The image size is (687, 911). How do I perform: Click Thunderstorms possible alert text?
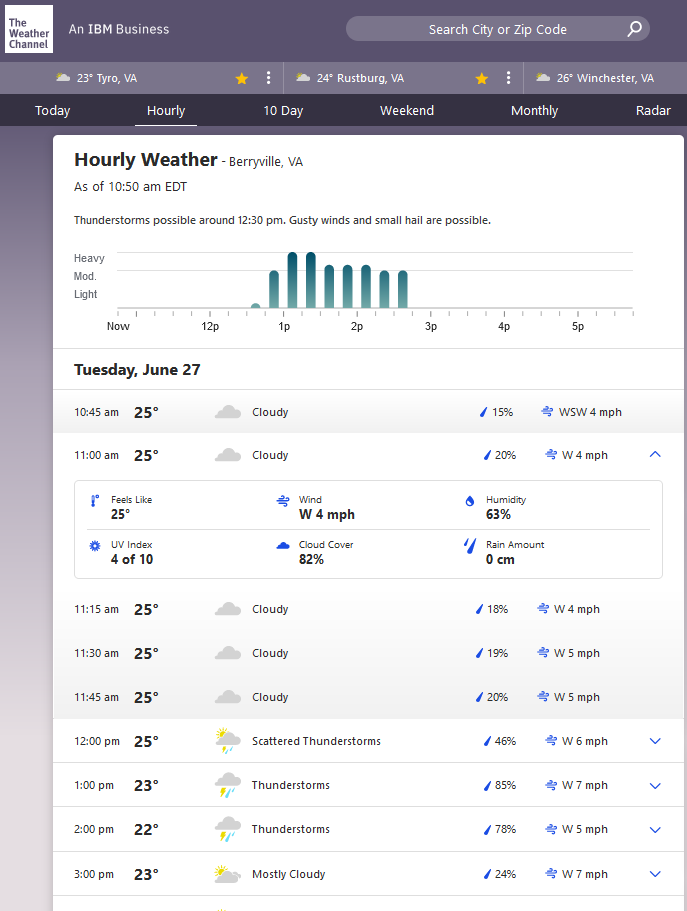[282, 220]
